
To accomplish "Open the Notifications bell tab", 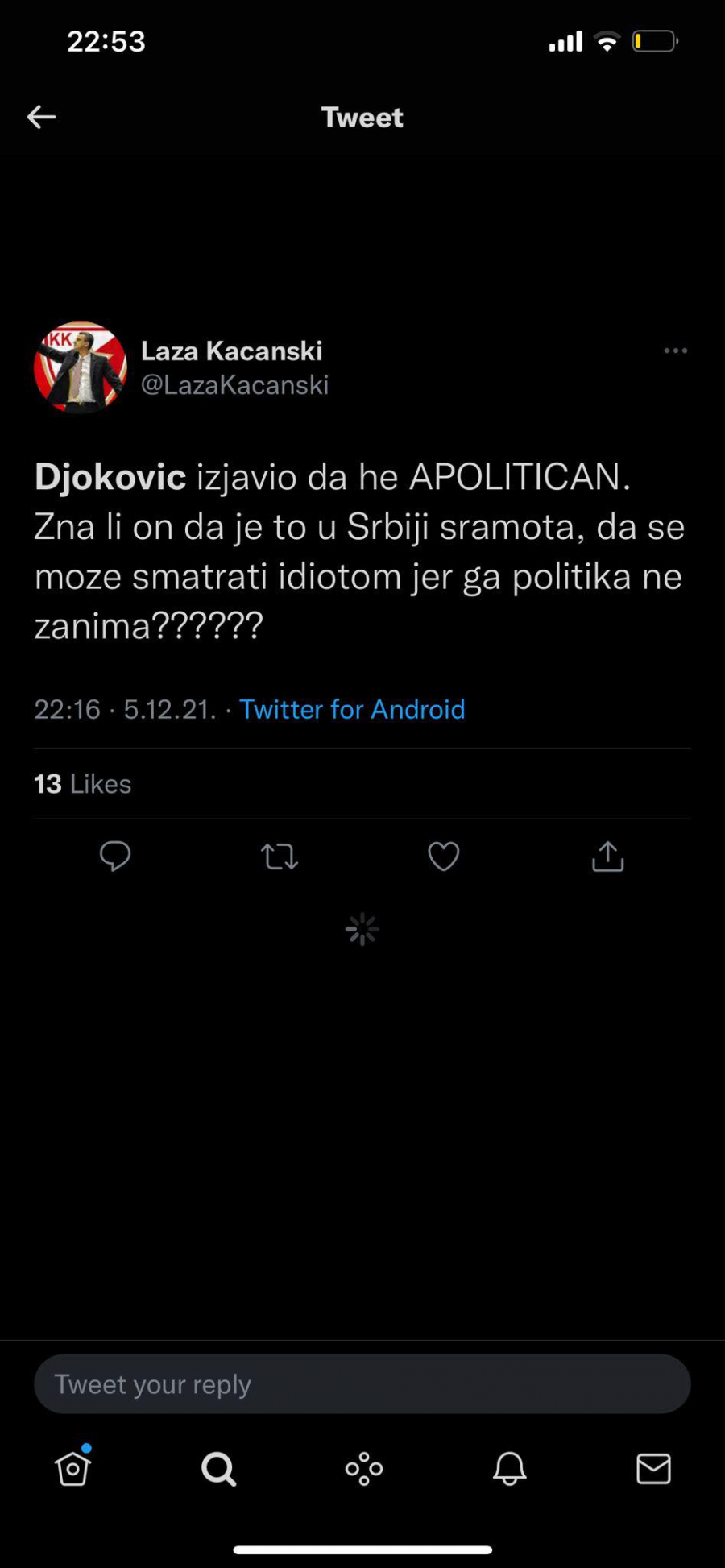I will click(x=509, y=1468).
